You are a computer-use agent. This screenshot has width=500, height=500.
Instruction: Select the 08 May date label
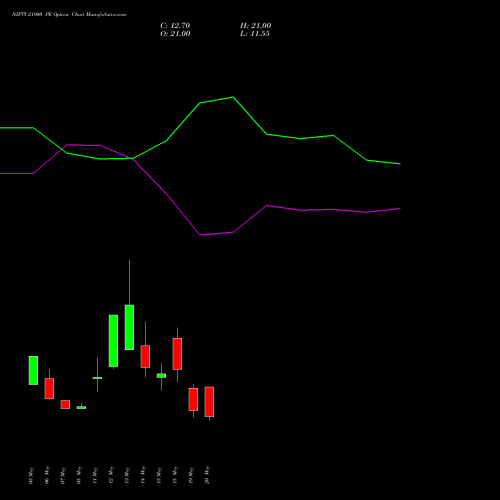[x=79, y=475]
